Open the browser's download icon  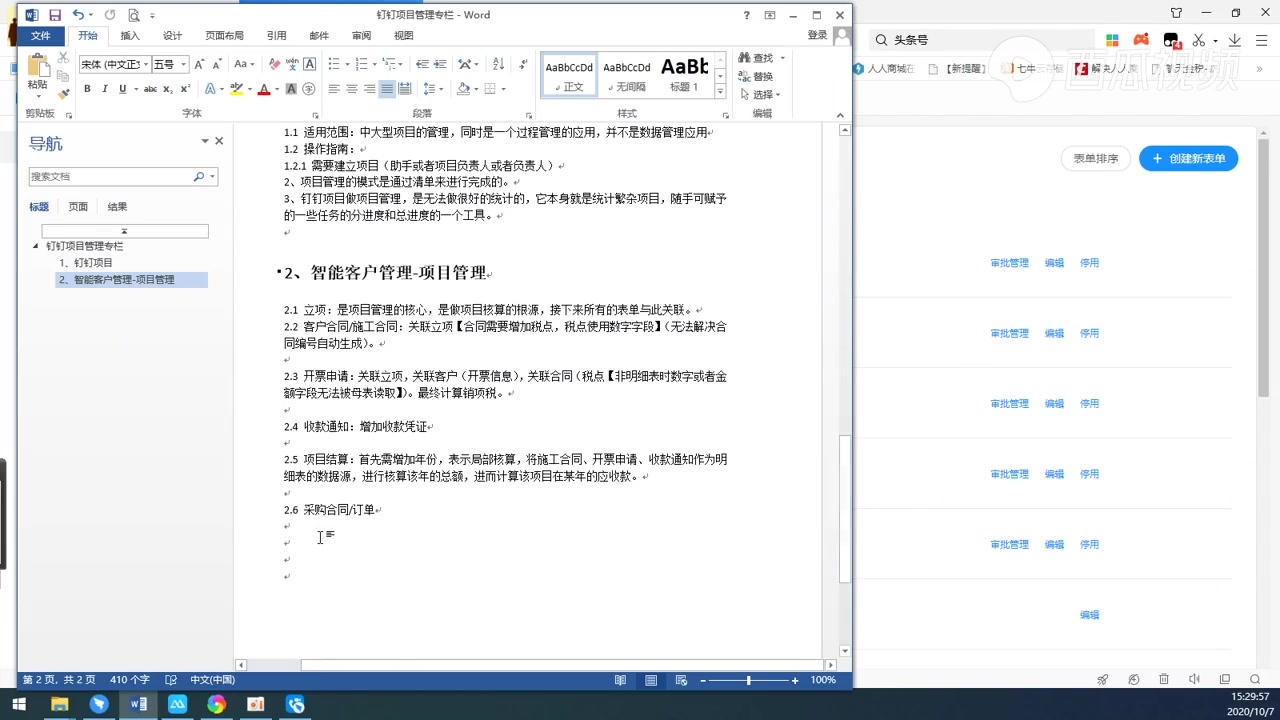click(x=1235, y=40)
